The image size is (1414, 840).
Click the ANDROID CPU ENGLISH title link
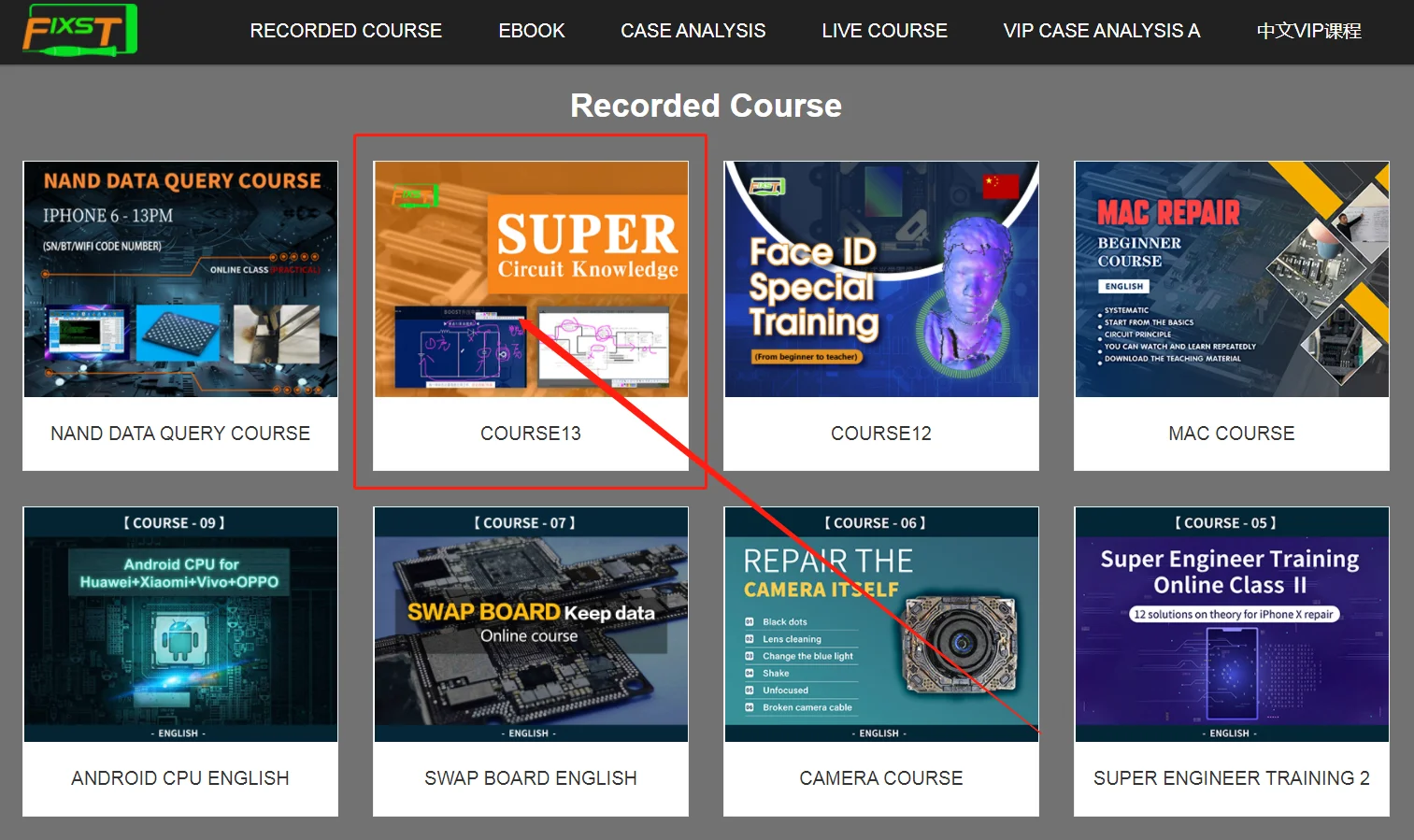click(180, 778)
